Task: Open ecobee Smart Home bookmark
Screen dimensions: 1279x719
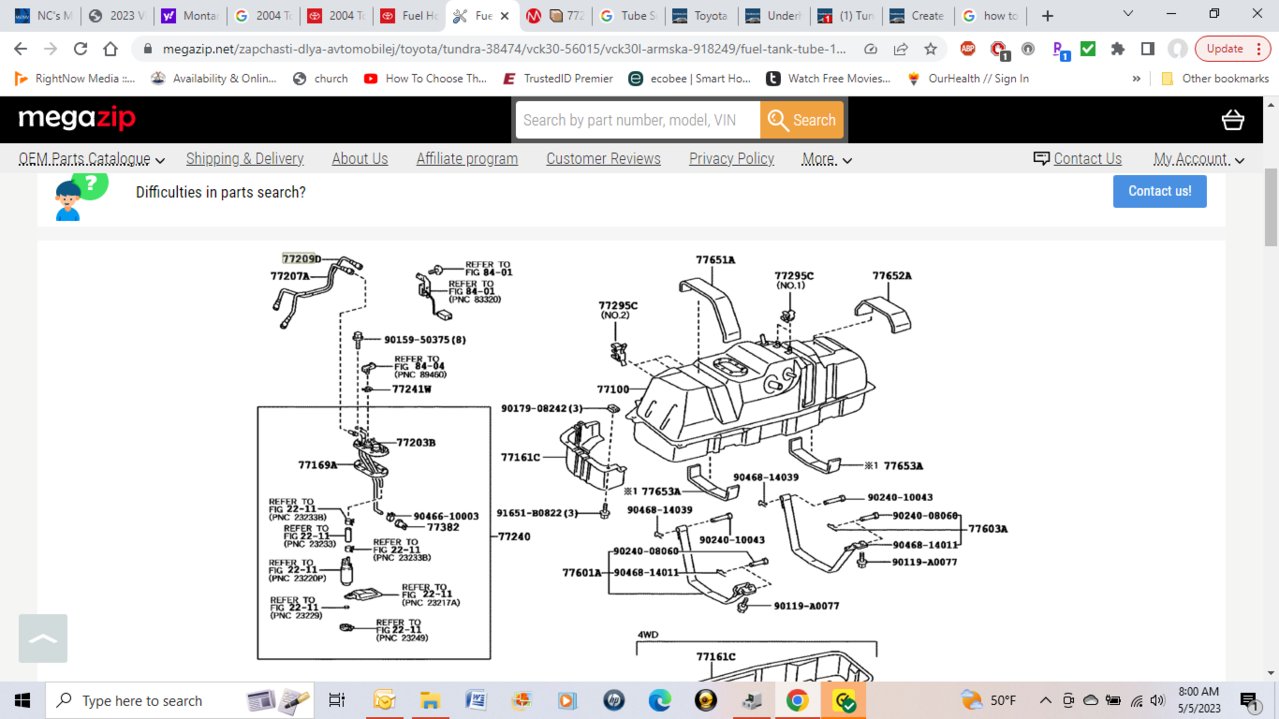Action: tap(689, 78)
